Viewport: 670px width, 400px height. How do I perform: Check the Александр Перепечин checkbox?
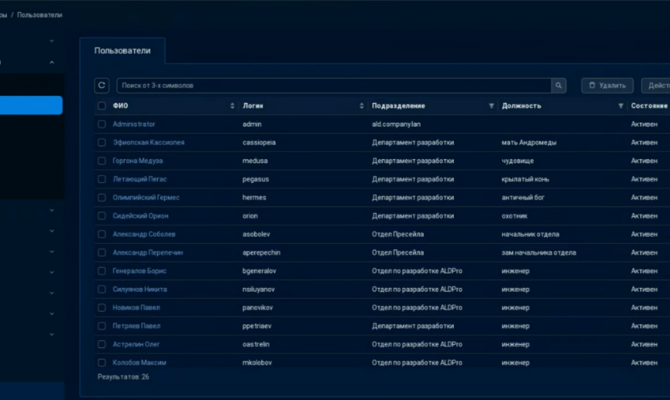(102, 253)
